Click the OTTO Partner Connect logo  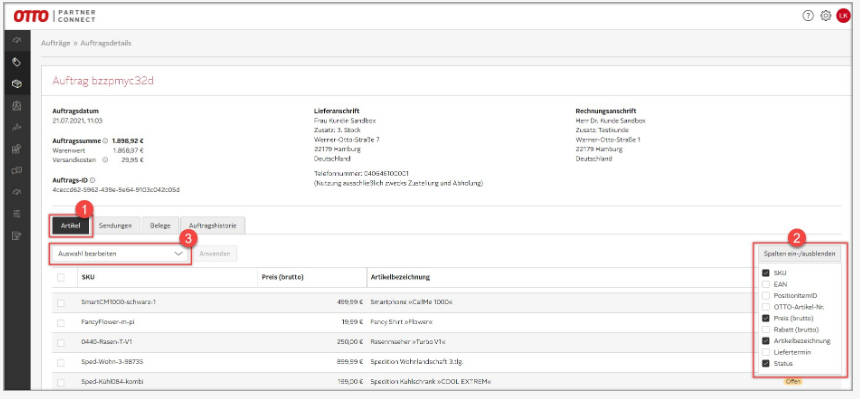(x=54, y=16)
